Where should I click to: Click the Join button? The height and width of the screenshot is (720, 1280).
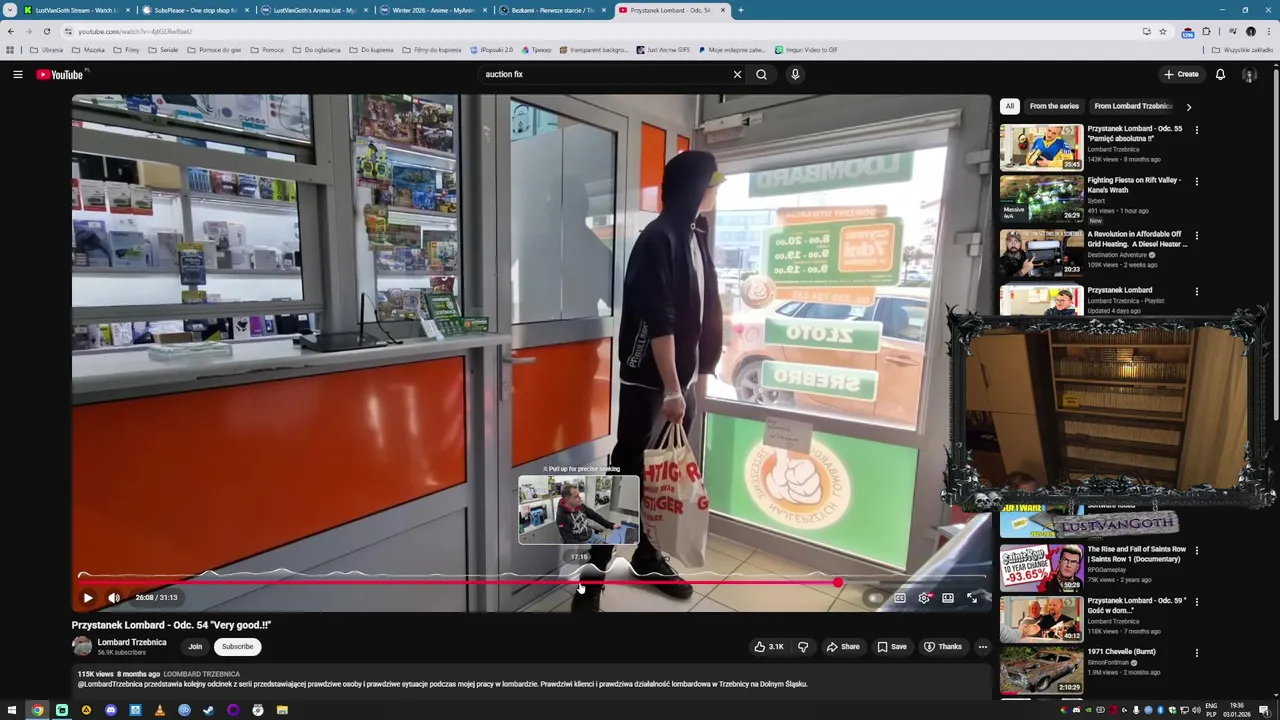click(195, 646)
